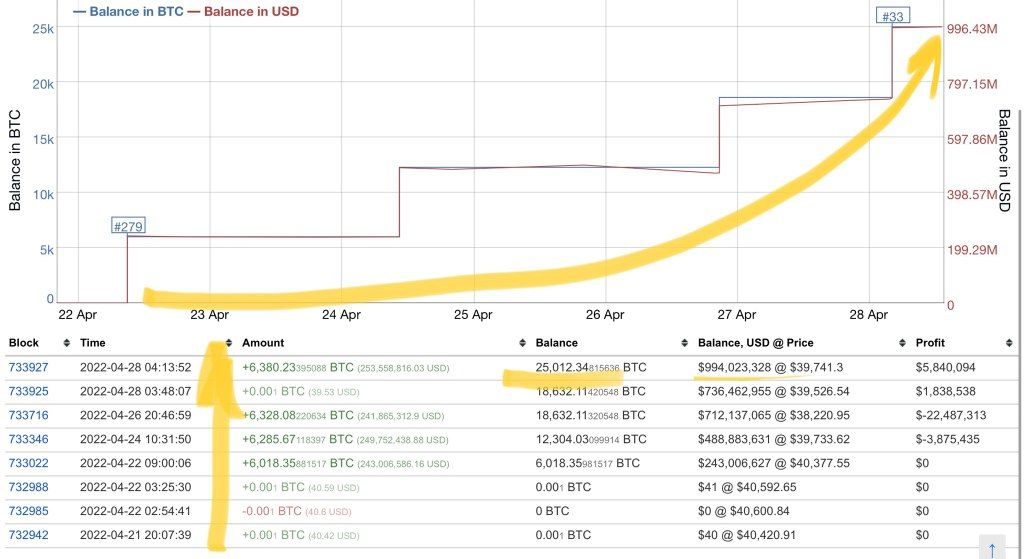Click the scroll-to-top arrow button
Viewport: 1024px width, 559px height.
[x=991, y=547]
